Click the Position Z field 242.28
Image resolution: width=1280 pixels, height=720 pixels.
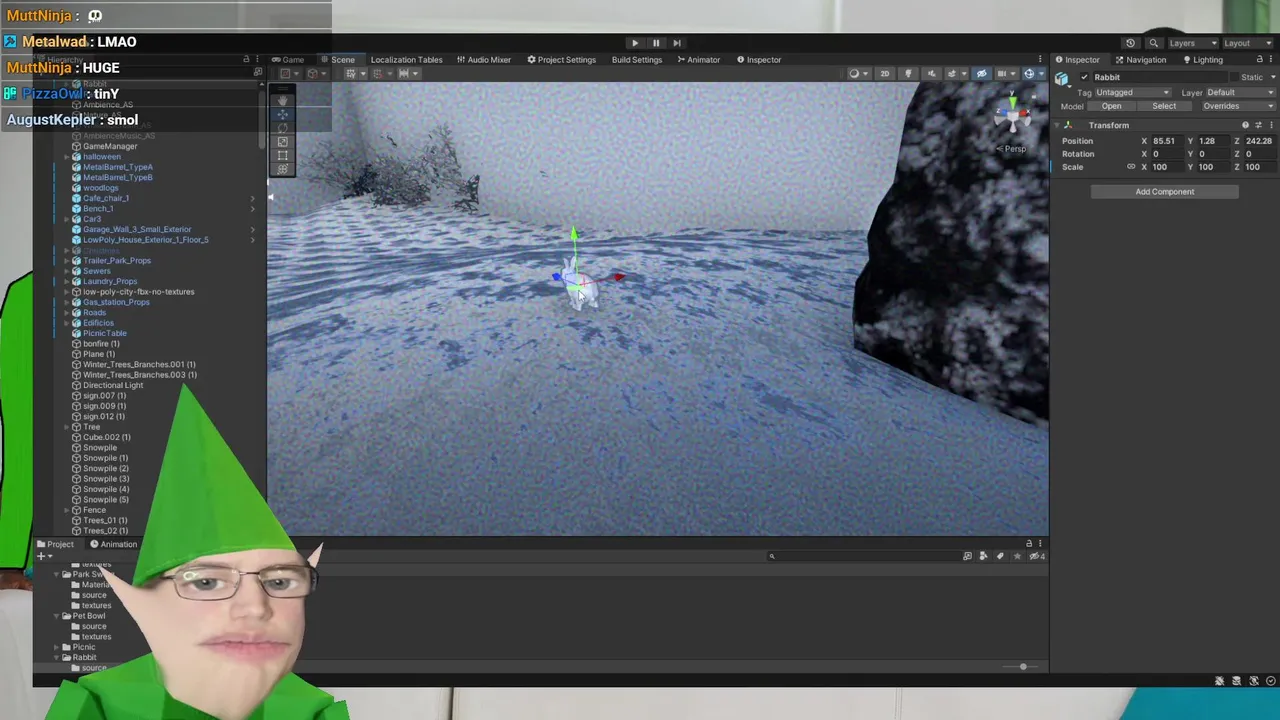(x=1259, y=141)
